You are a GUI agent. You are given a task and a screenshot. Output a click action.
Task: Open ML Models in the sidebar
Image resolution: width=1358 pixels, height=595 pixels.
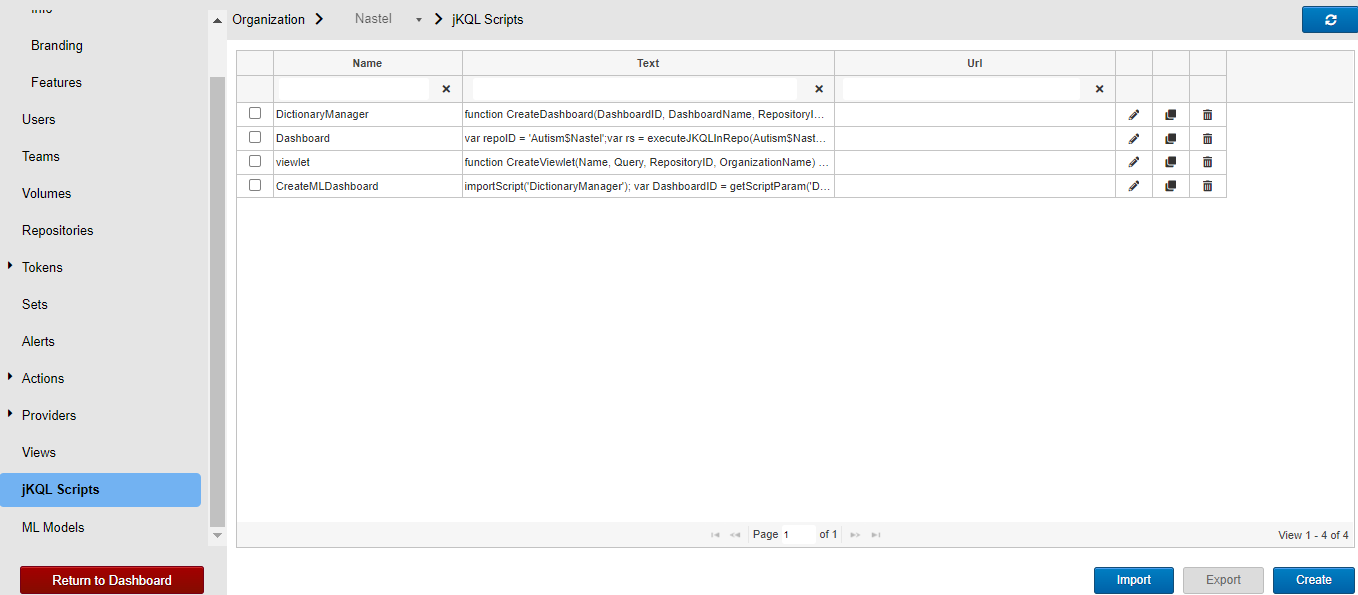tap(53, 527)
